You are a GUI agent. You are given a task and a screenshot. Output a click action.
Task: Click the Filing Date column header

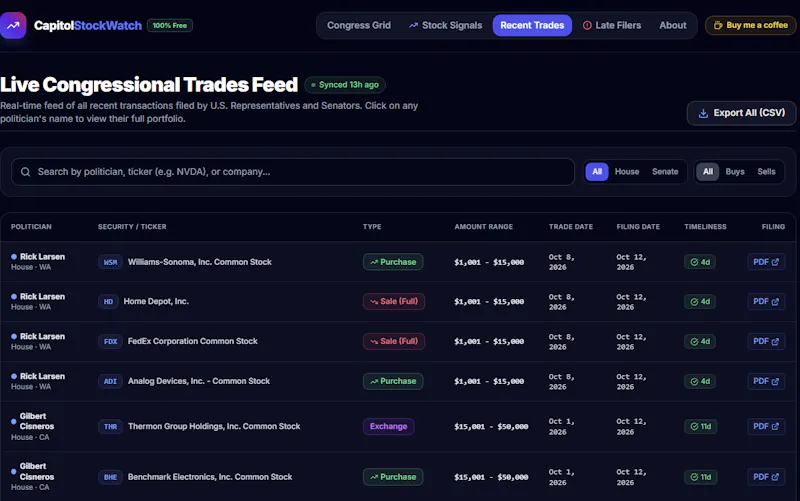pyautogui.click(x=638, y=227)
